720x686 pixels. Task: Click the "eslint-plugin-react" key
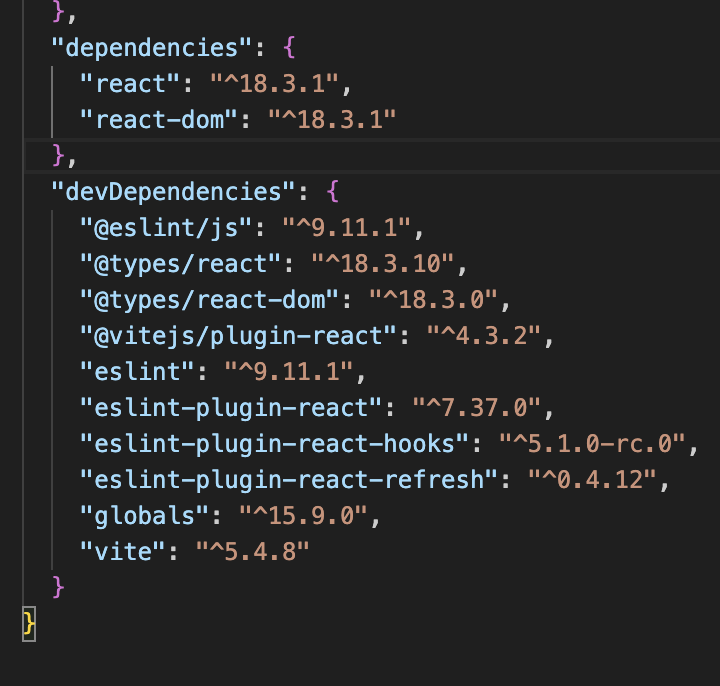point(231,407)
